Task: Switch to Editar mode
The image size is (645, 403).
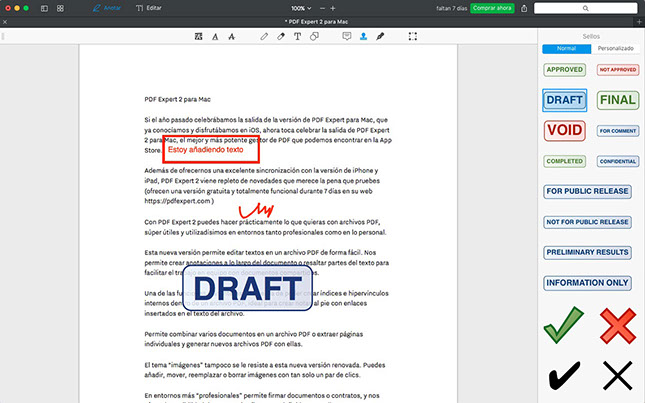Action: 148,7
